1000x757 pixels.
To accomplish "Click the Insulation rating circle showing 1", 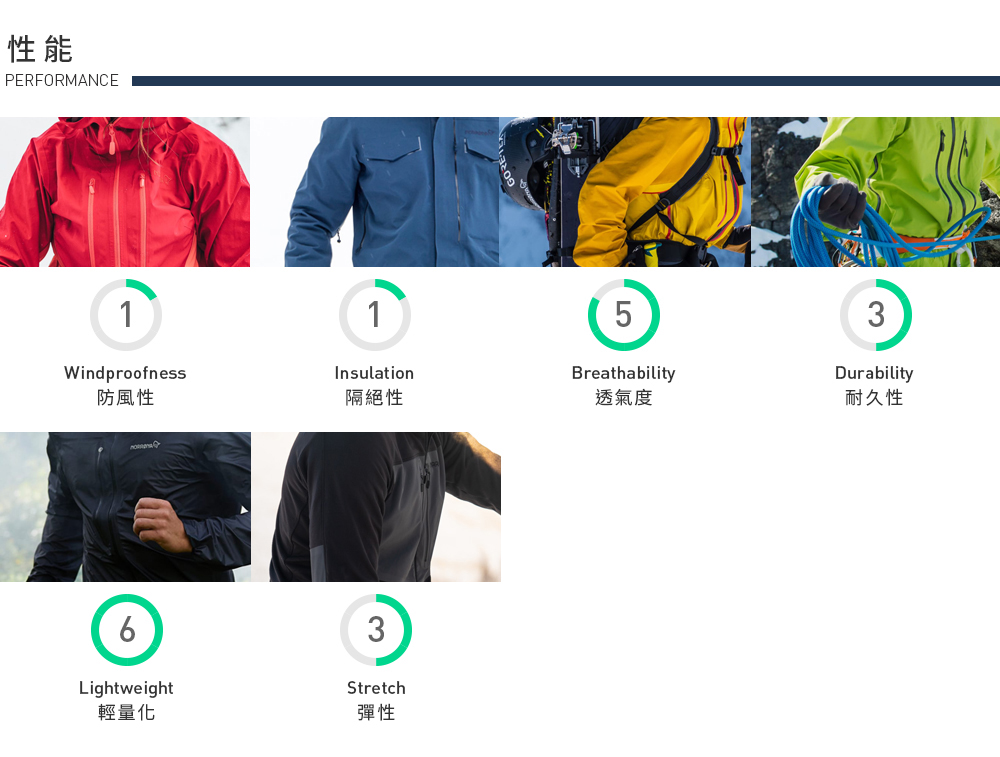I will 374,314.
